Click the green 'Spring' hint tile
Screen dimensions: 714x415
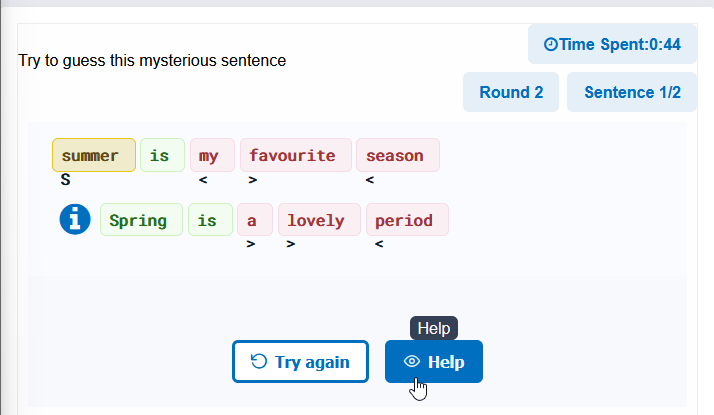[142, 220]
